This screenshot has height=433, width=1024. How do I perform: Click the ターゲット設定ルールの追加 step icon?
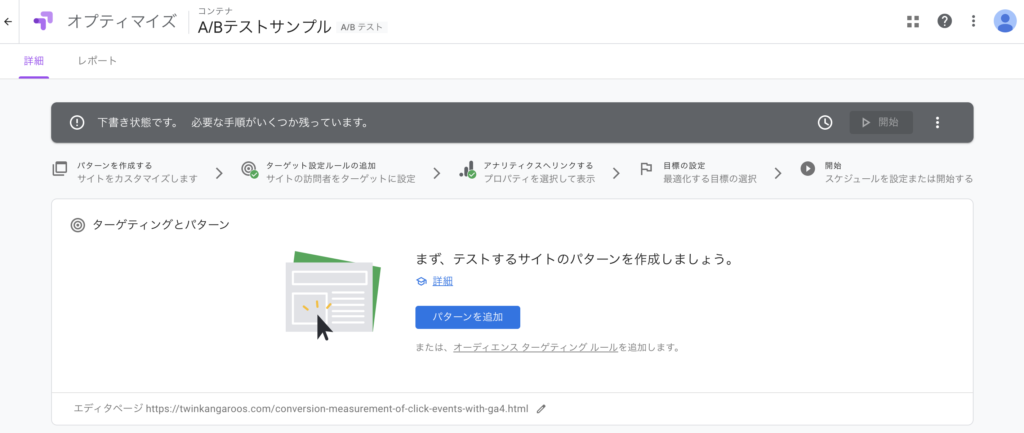tap(249, 170)
